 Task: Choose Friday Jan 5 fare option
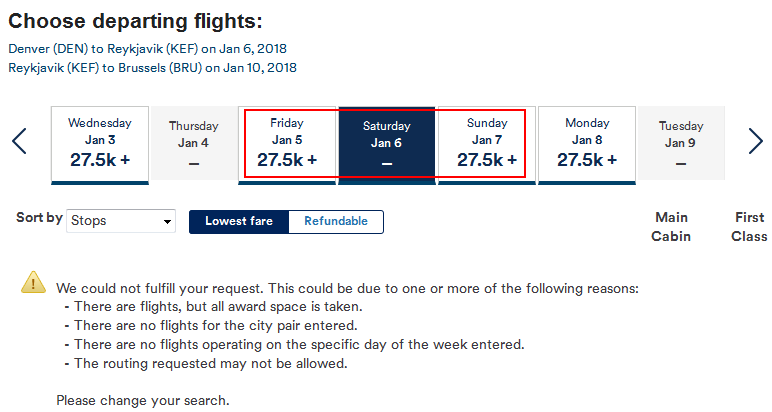click(287, 145)
